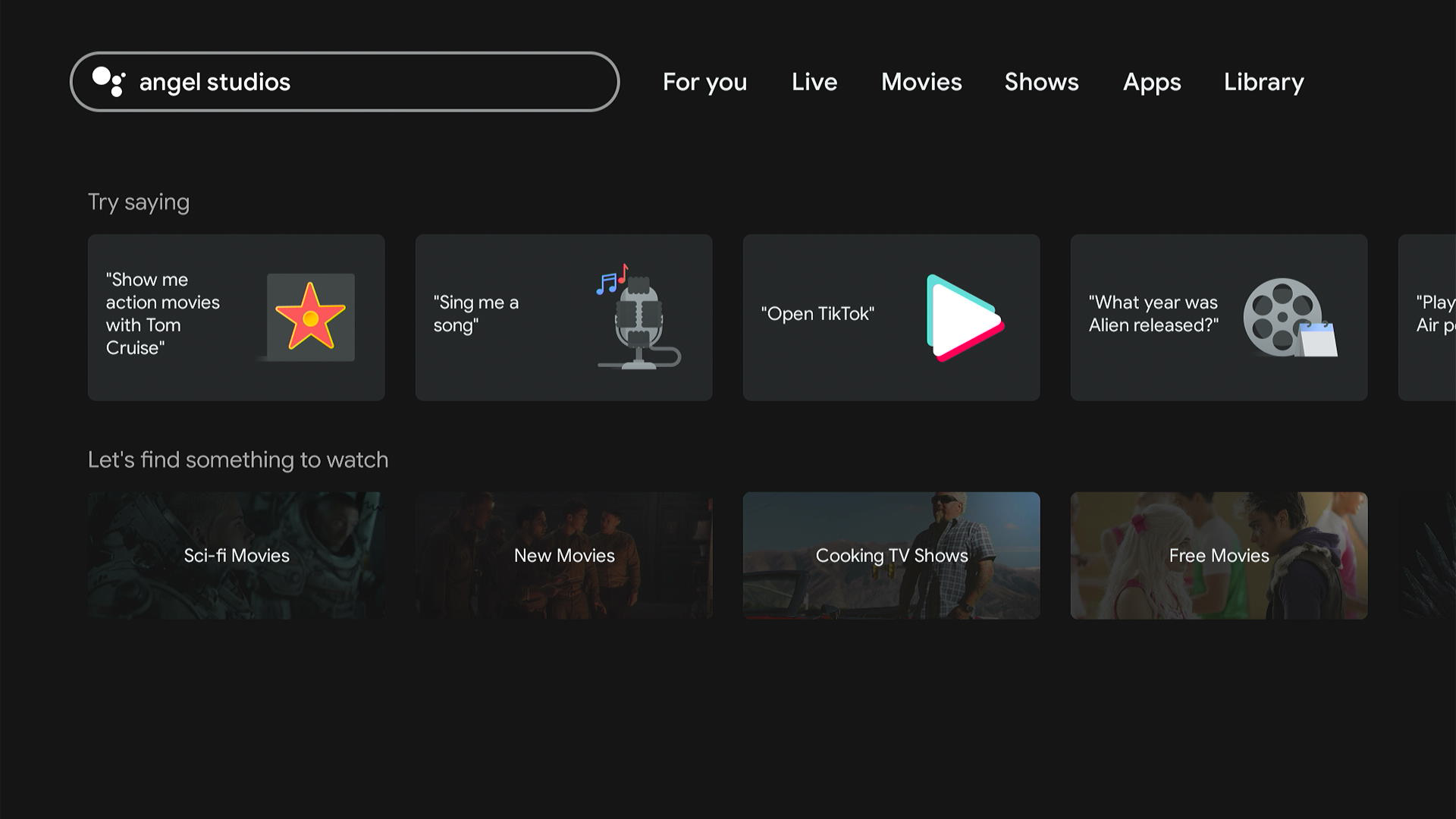The width and height of the screenshot is (1456, 819).
Task: Open the Movies navigation menu item
Action: pos(921,82)
